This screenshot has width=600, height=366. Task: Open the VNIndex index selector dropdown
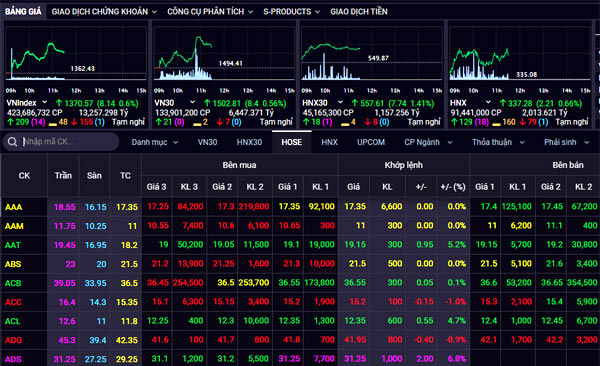[x=44, y=103]
